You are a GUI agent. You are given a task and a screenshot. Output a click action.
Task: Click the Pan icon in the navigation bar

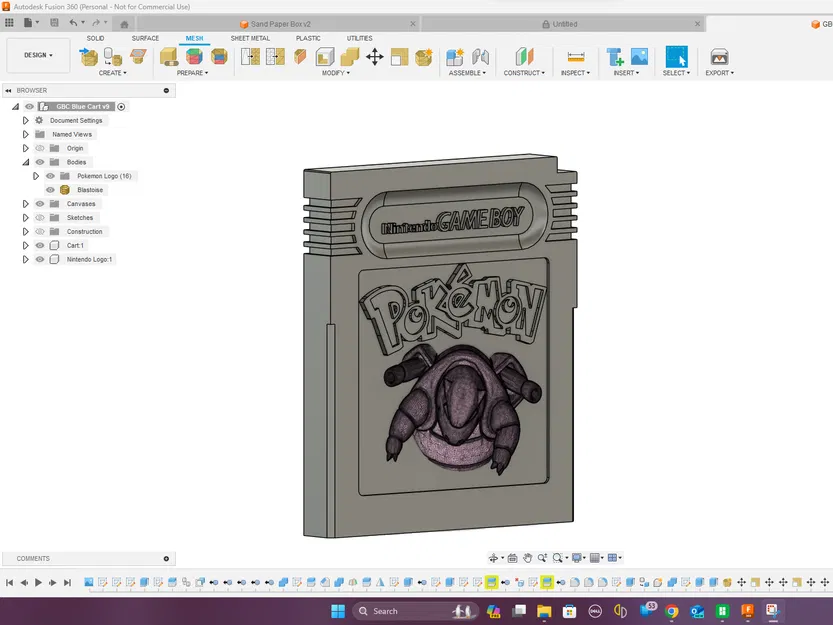pyautogui.click(x=527, y=558)
